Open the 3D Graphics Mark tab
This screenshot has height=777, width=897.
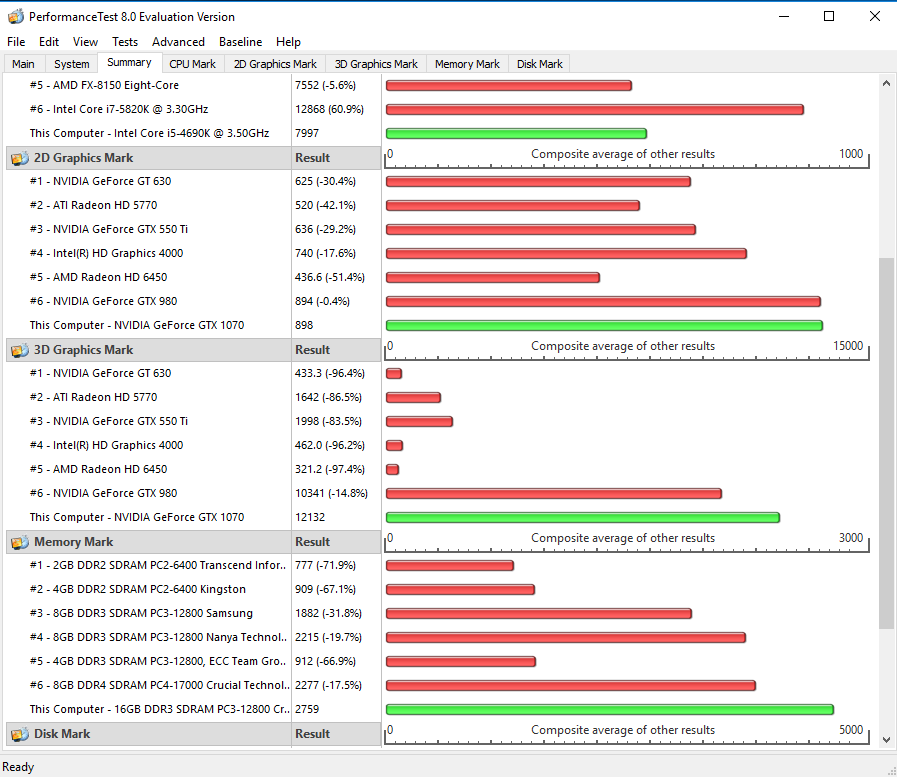(x=376, y=64)
